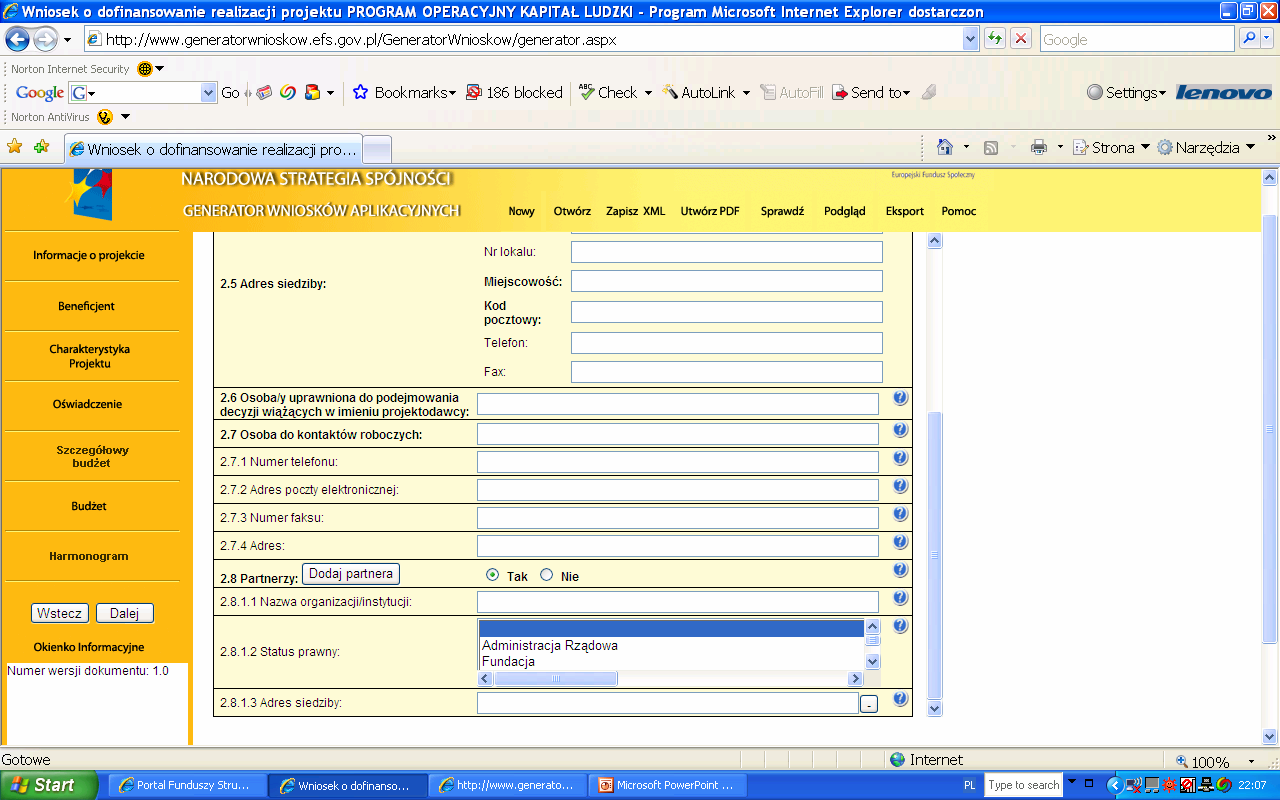Screen dimensions: 1280x800
Task: Click Otwórz in the generator menu
Action: coord(572,211)
